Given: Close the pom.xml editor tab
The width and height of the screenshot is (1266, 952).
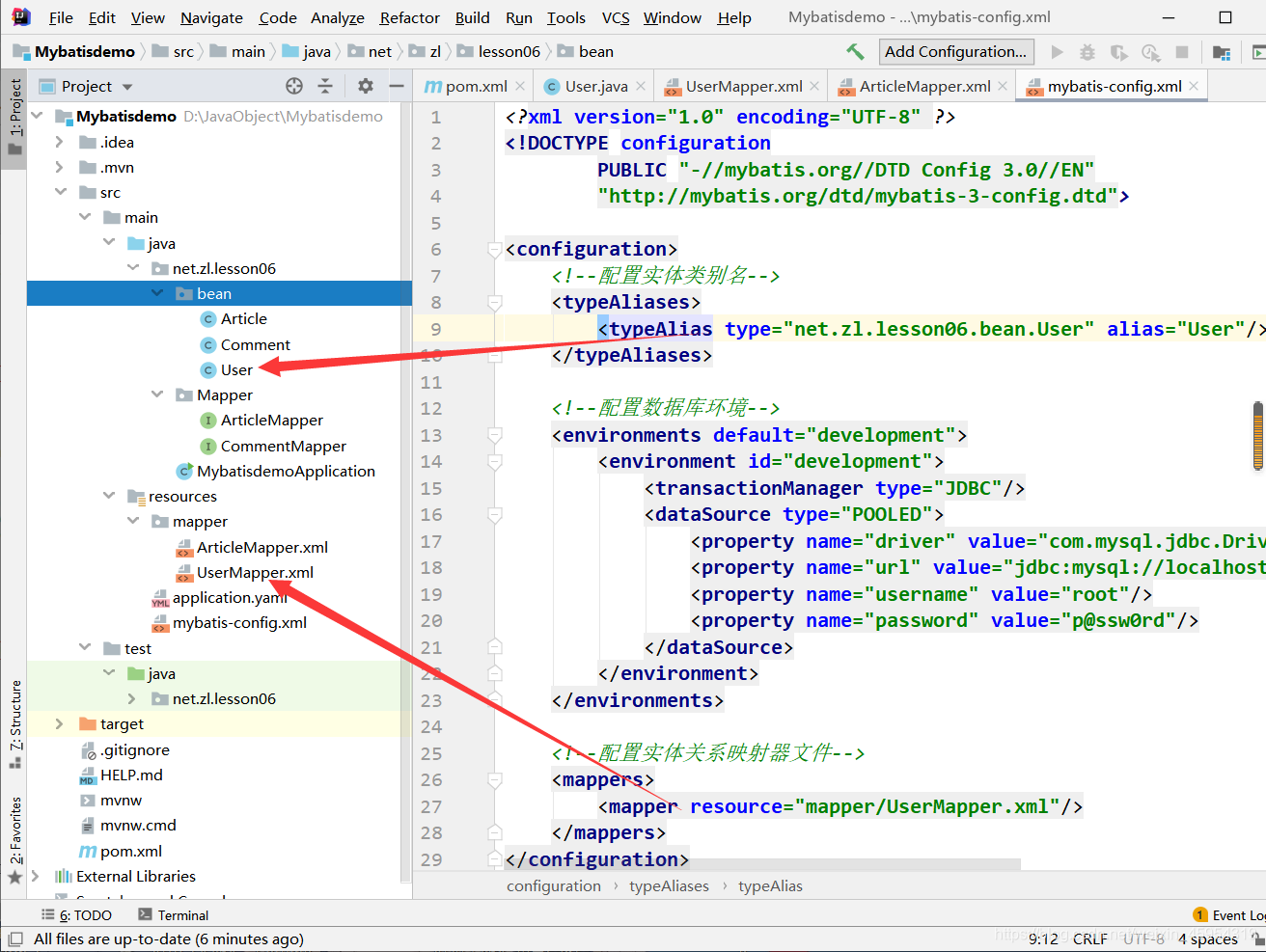Looking at the screenshot, I should (x=520, y=86).
